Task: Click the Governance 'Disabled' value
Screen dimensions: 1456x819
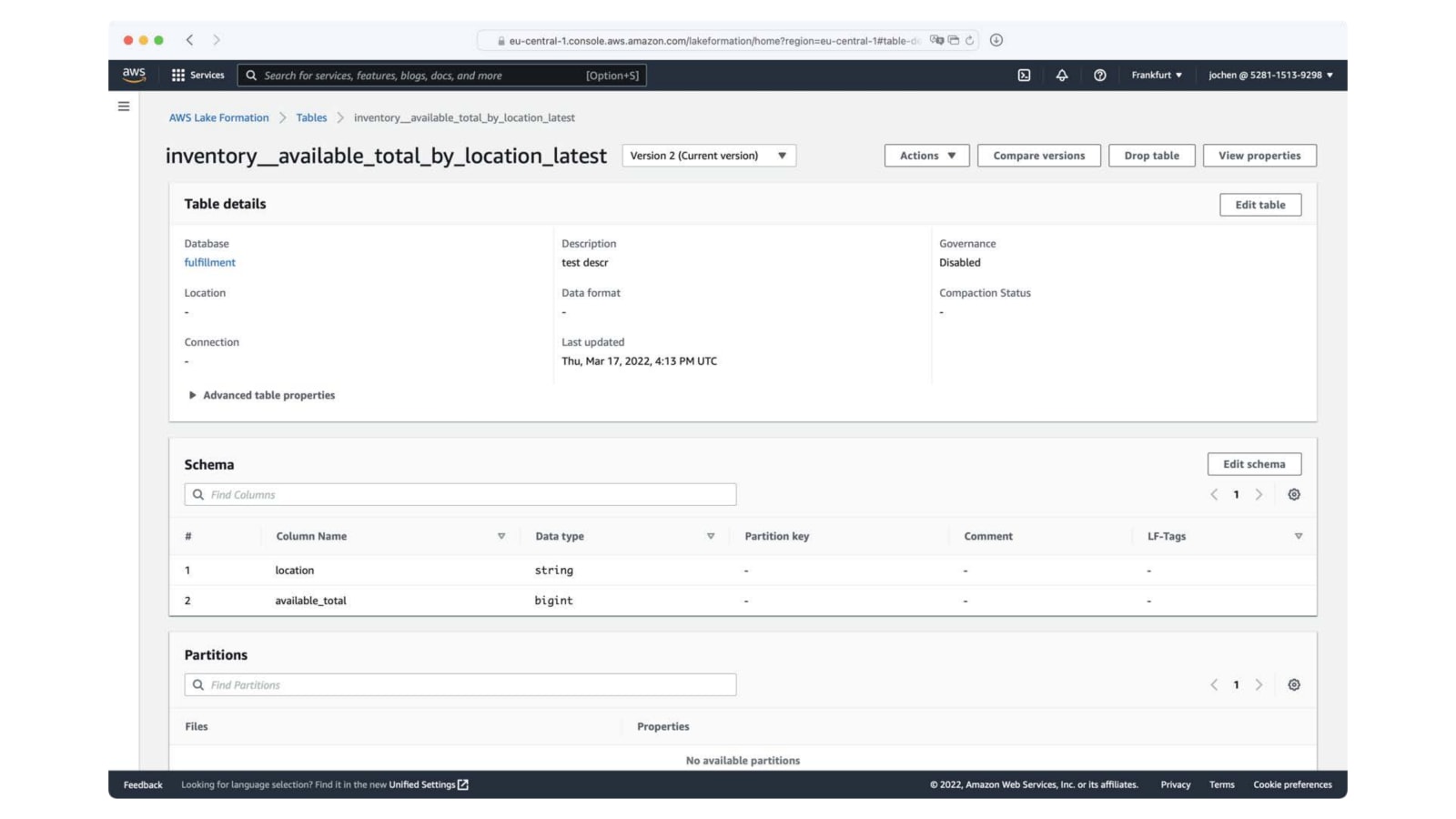Action: [x=960, y=263]
